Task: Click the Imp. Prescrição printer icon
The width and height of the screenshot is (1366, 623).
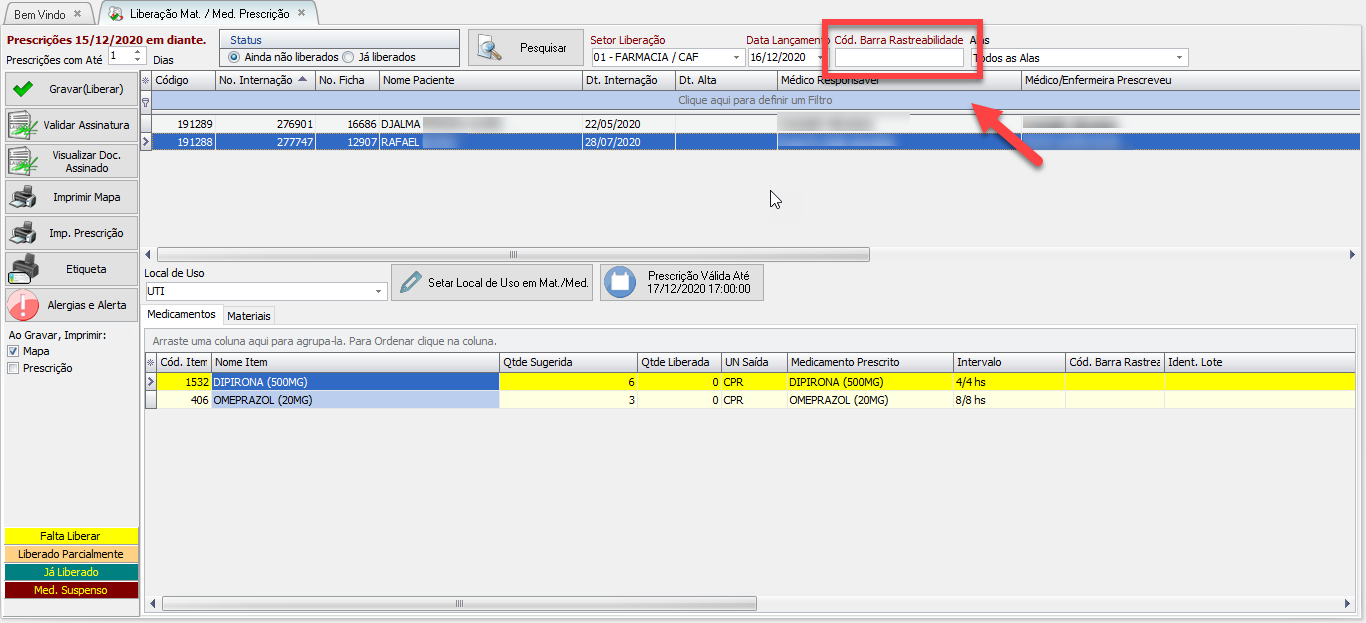Action: [23, 233]
